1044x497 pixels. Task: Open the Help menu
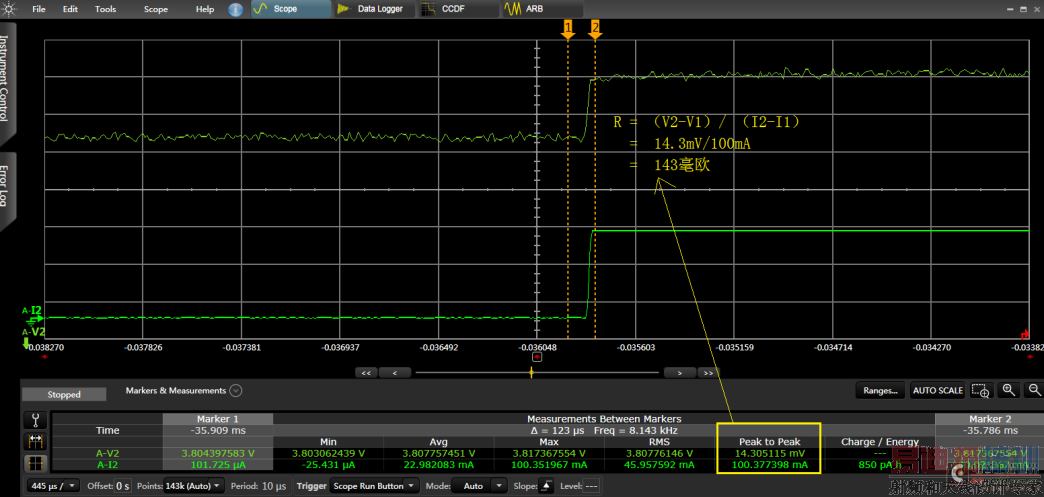click(x=205, y=9)
